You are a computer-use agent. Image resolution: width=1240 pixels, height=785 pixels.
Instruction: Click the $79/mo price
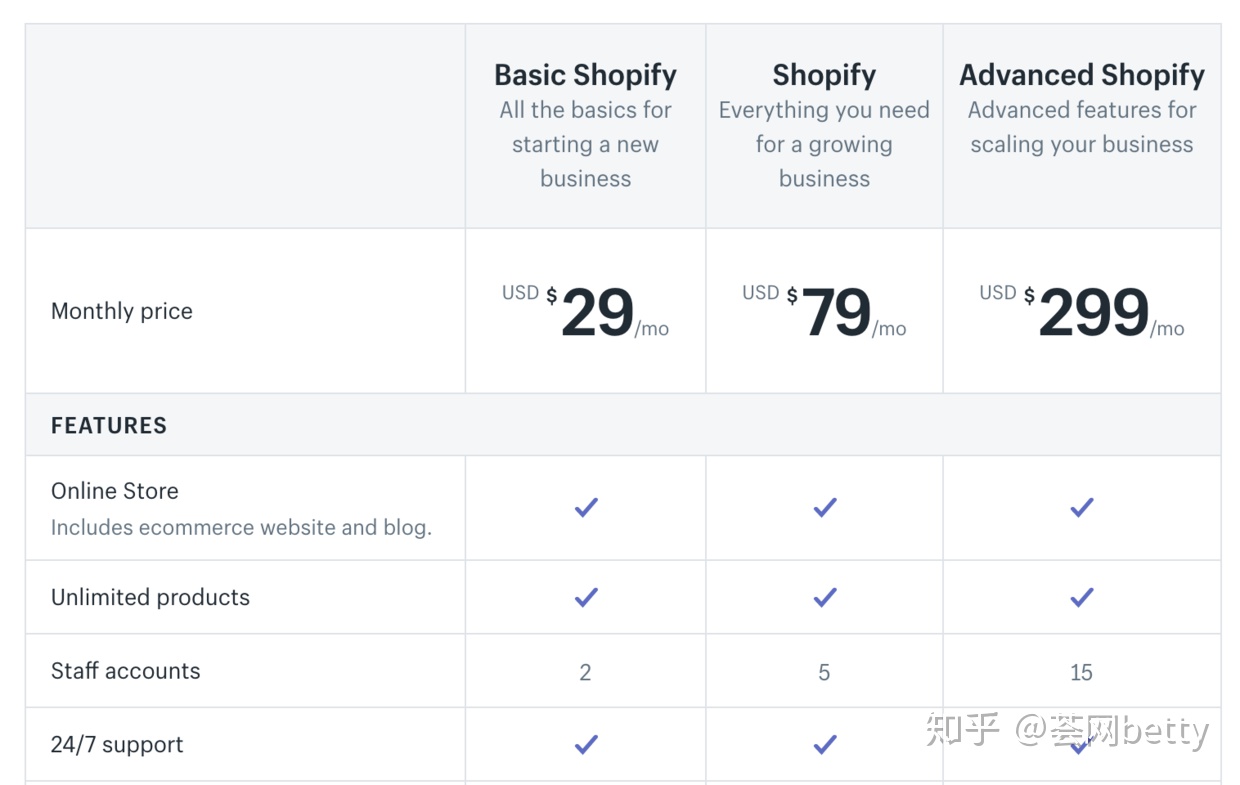click(x=835, y=312)
